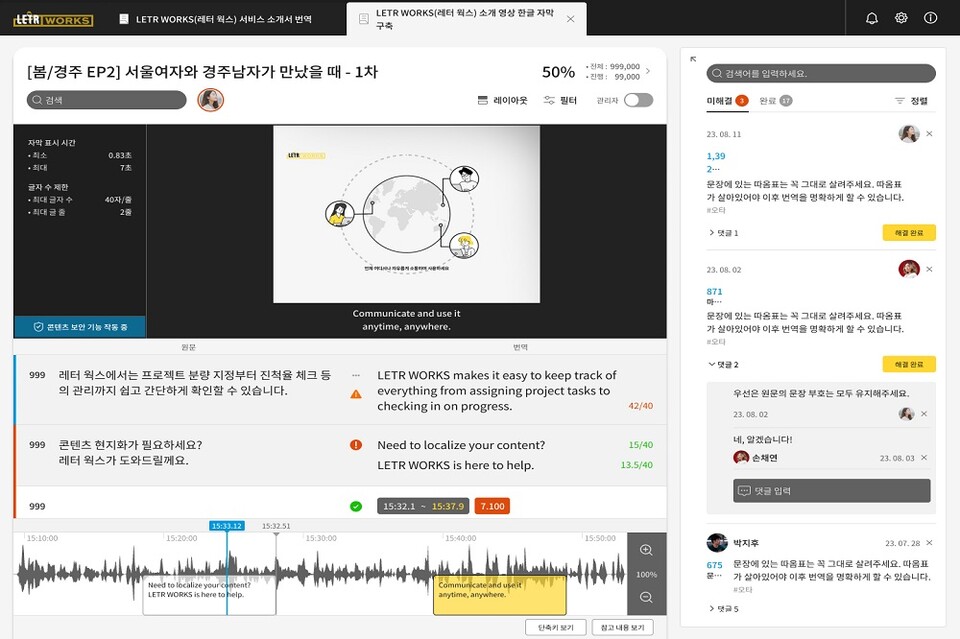The image size is (960, 639).
Task: Click the info icon in the top bar
Action: [930, 17]
